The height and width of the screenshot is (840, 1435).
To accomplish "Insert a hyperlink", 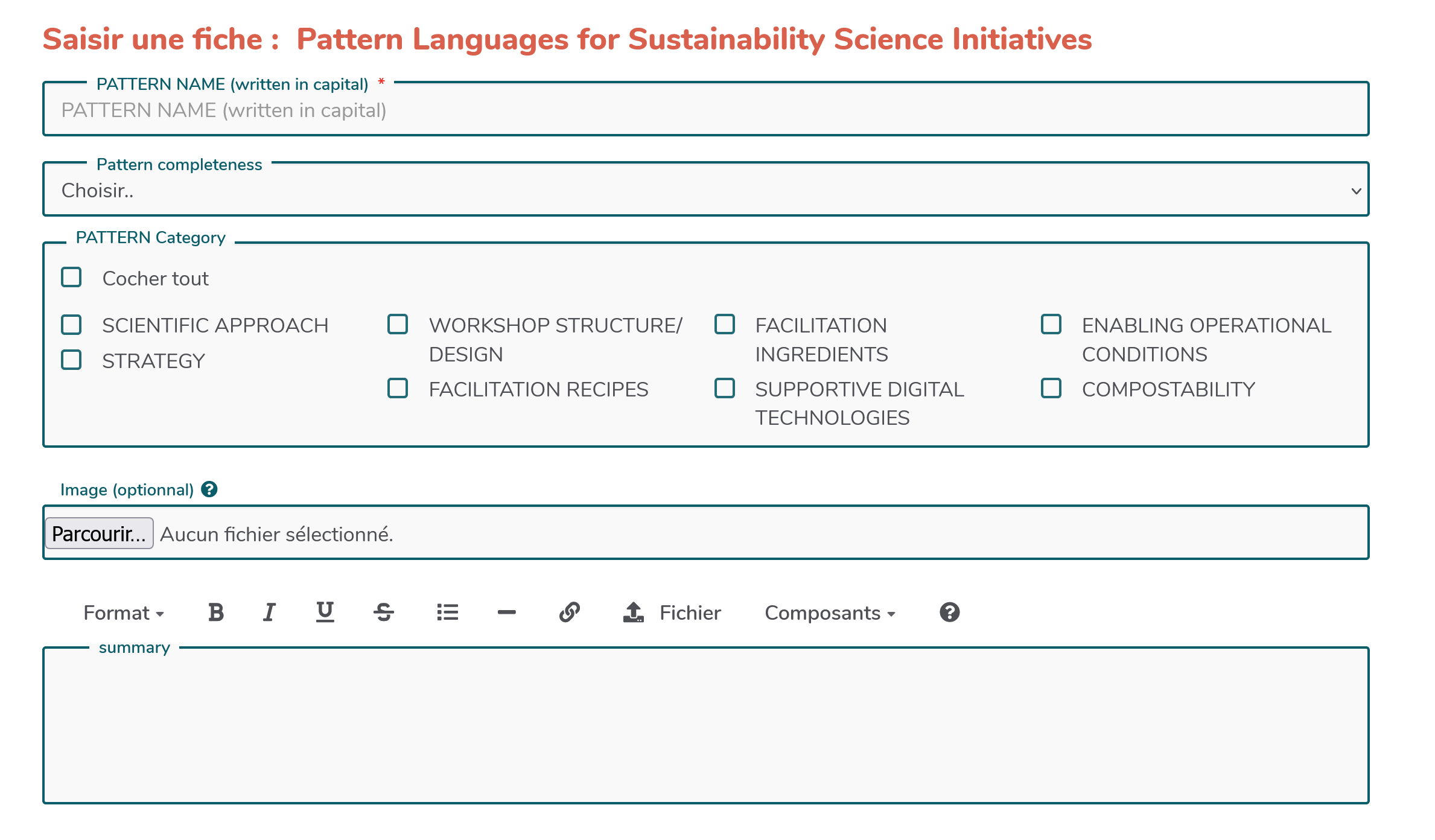I will 569,612.
